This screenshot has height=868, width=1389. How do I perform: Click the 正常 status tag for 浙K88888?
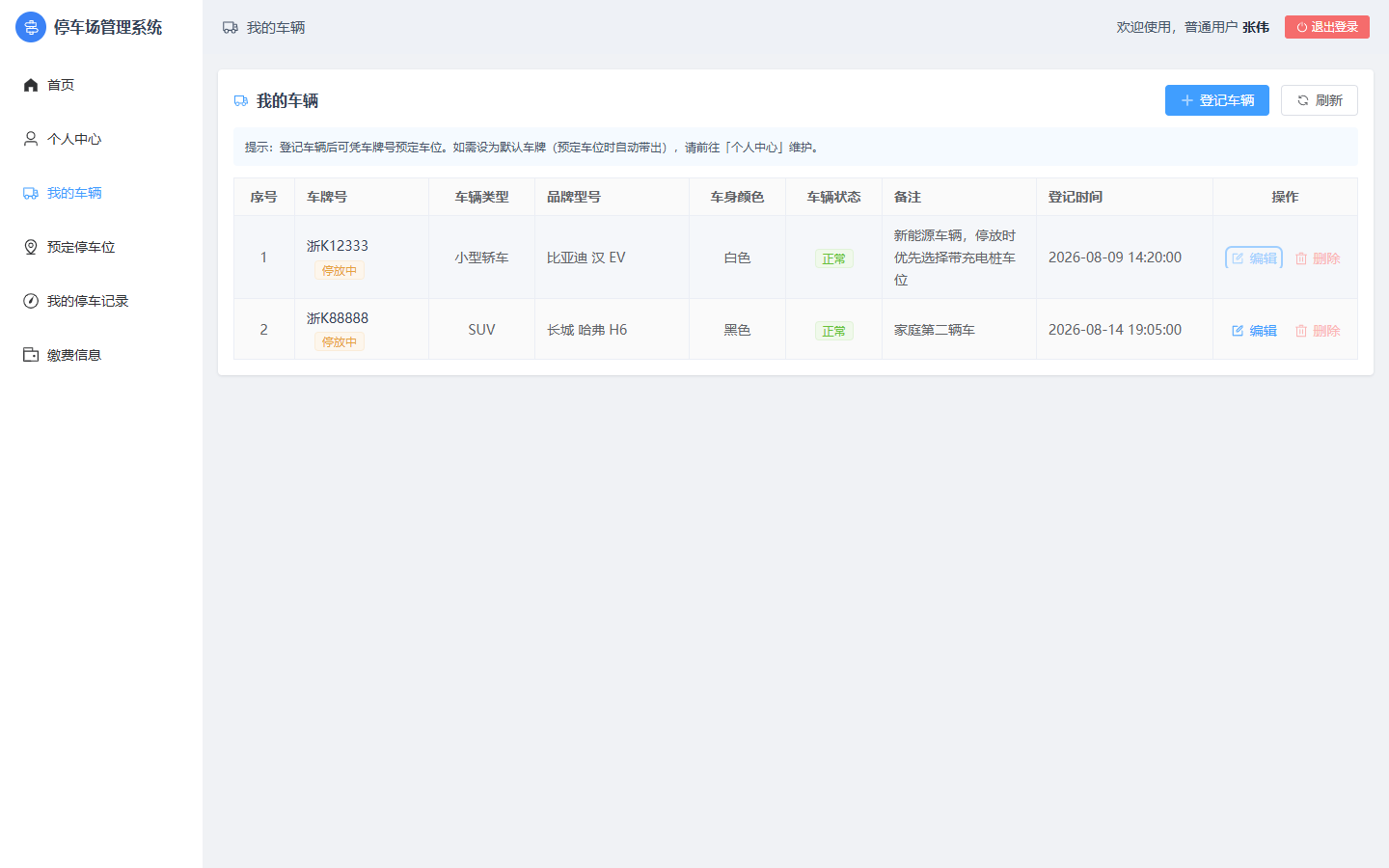(x=833, y=331)
